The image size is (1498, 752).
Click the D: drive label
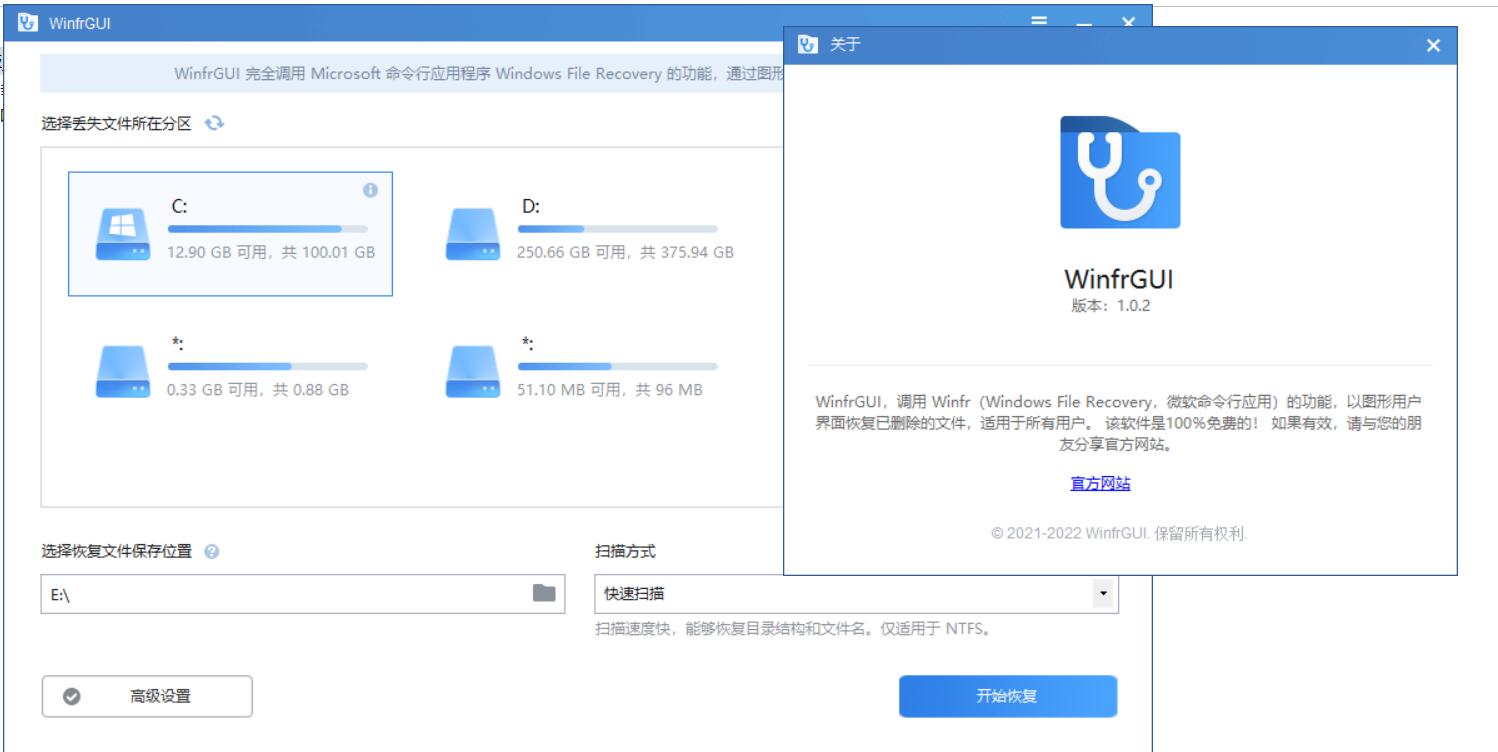[x=530, y=207]
